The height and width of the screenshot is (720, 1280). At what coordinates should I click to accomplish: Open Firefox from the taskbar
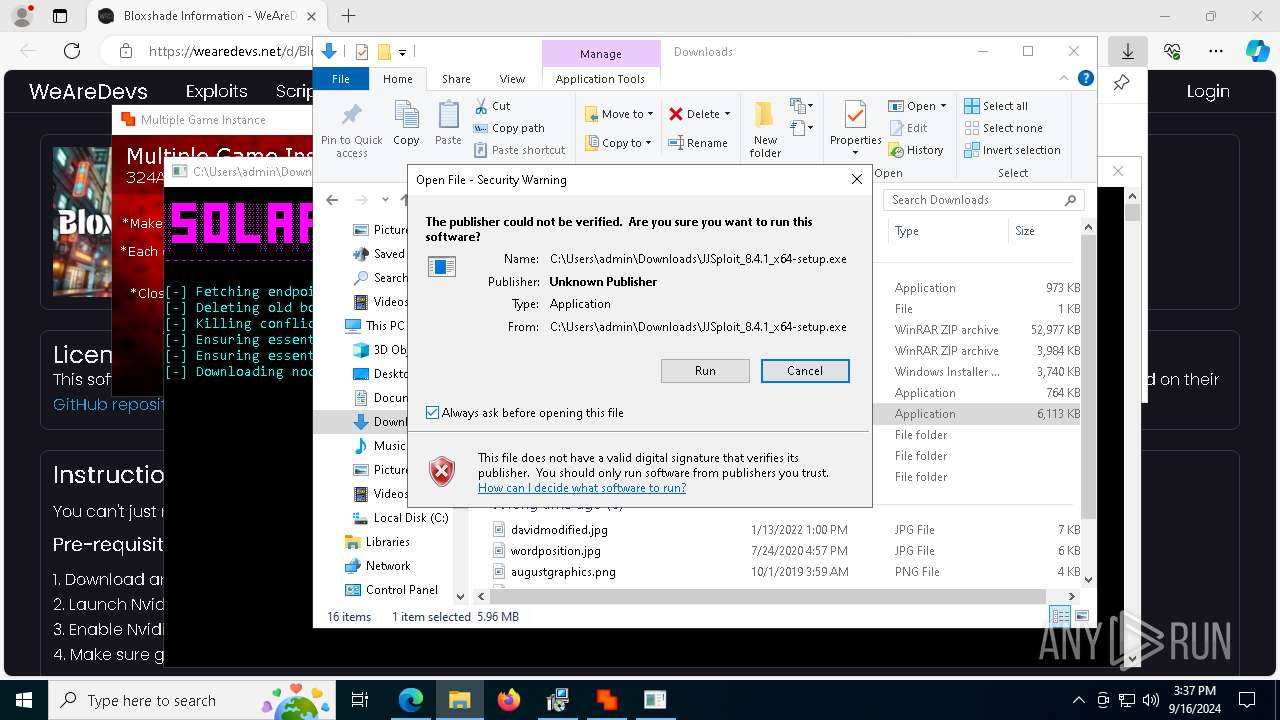pos(509,700)
